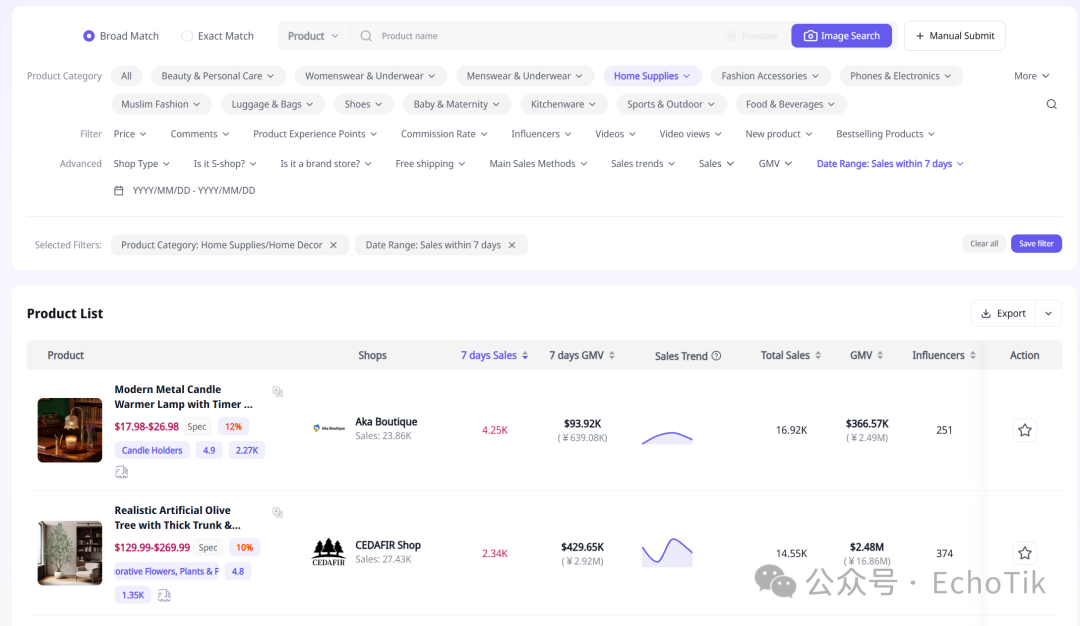Click the Save filter button
The image size is (1080, 626).
click(1036, 244)
